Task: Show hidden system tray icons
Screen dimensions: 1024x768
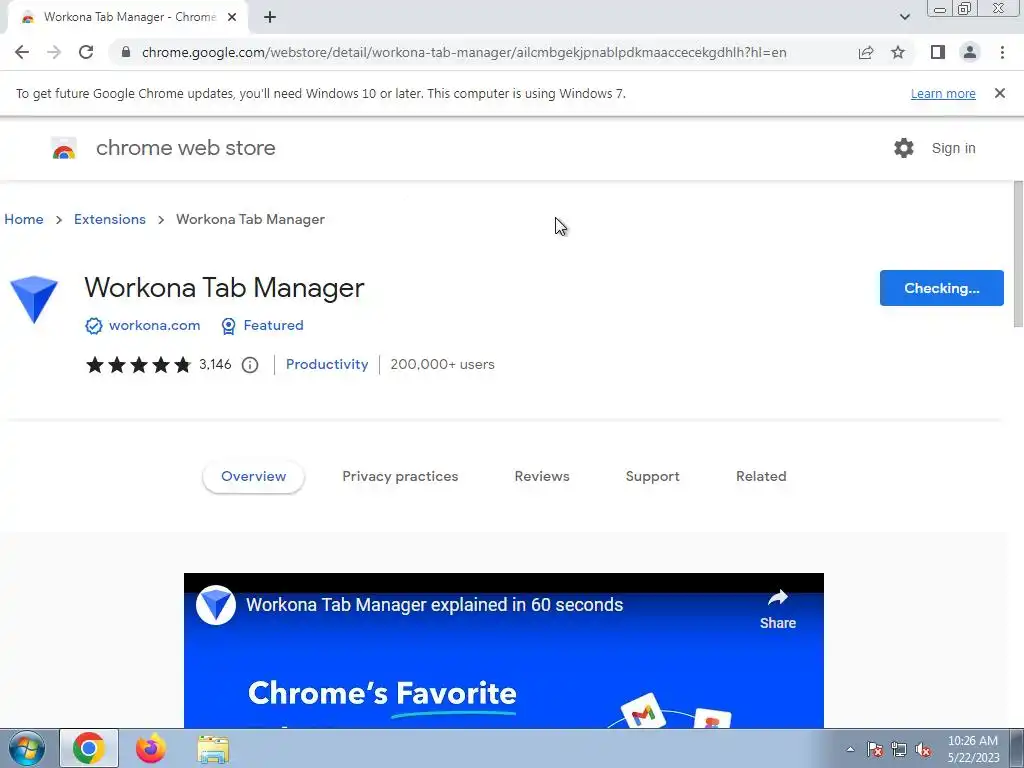Action: 850,749
